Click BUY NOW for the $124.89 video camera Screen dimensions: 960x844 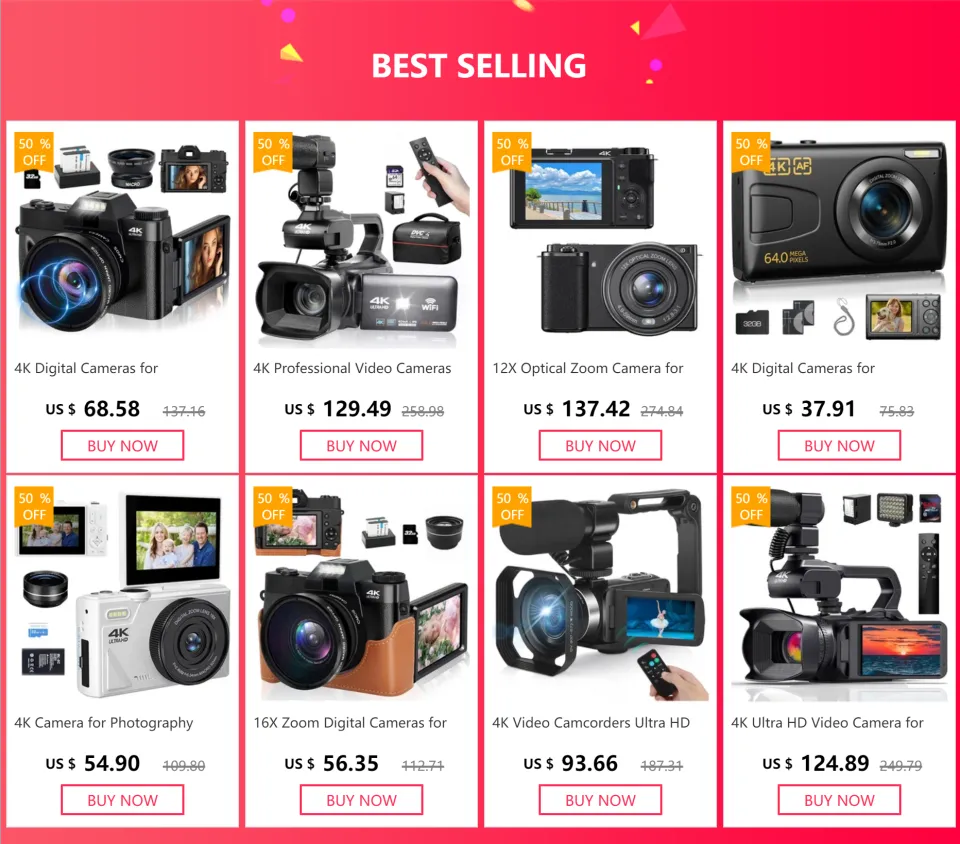pyautogui.click(x=839, y=800)
